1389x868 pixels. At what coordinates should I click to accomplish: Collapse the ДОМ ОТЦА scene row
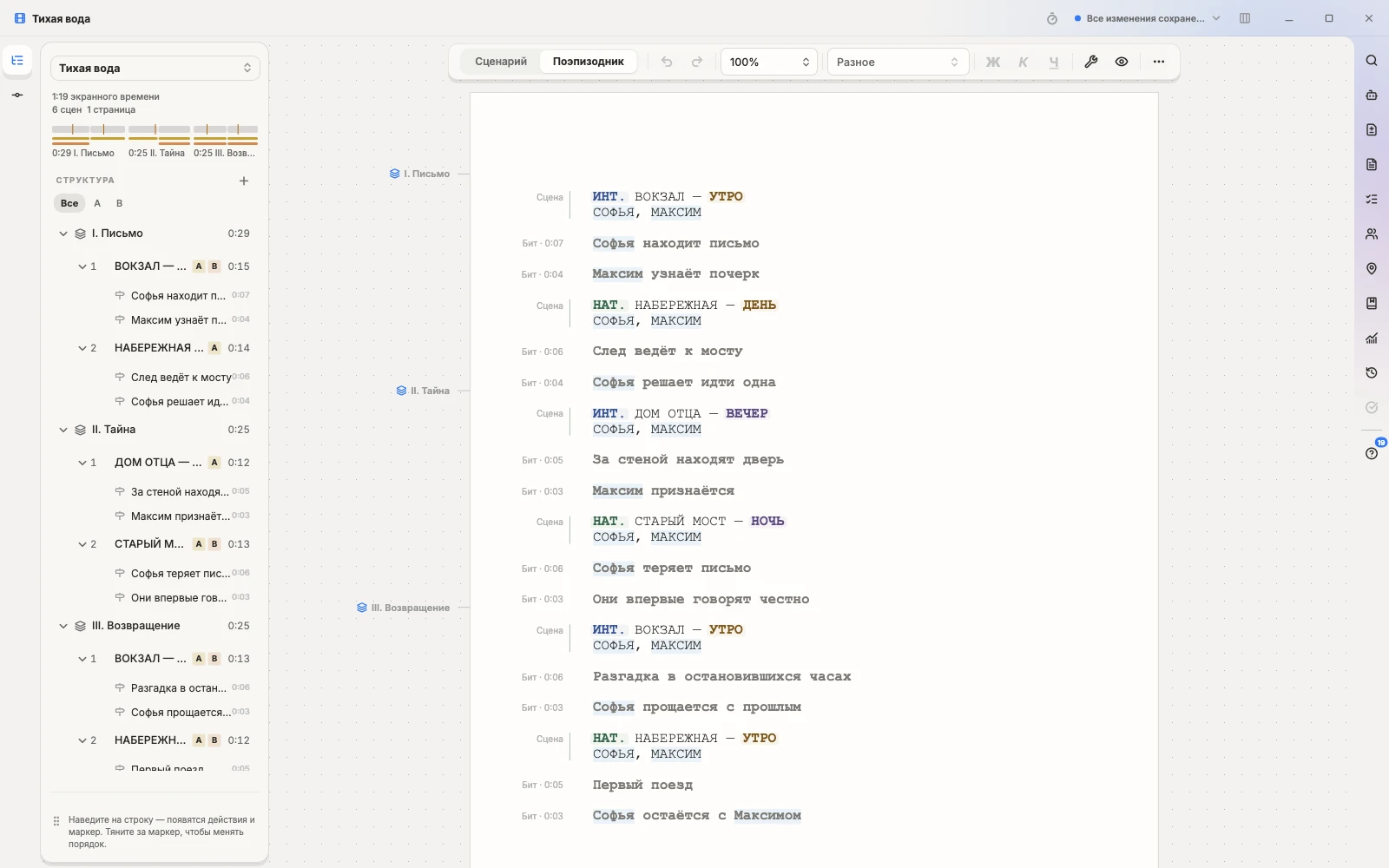[82, 463]
